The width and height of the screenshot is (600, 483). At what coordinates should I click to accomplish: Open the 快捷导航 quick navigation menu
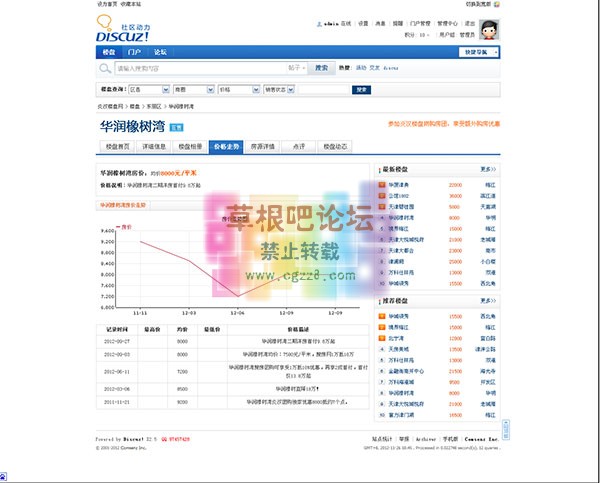[x=478, y=51]
